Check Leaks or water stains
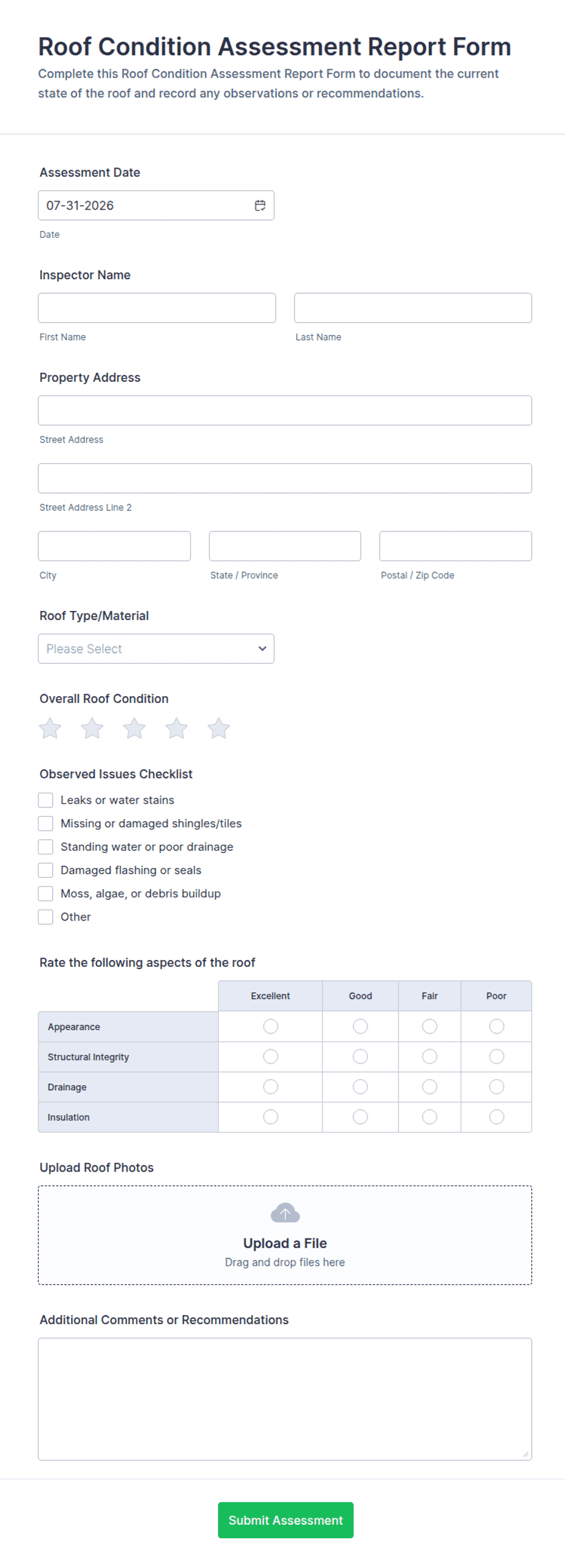 (46, 800)
